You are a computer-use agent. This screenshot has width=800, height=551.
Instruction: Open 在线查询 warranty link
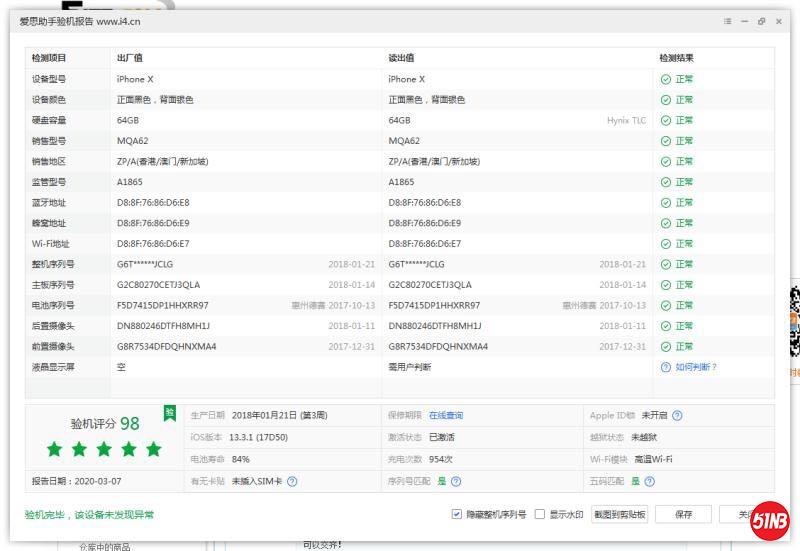(446, 416)
